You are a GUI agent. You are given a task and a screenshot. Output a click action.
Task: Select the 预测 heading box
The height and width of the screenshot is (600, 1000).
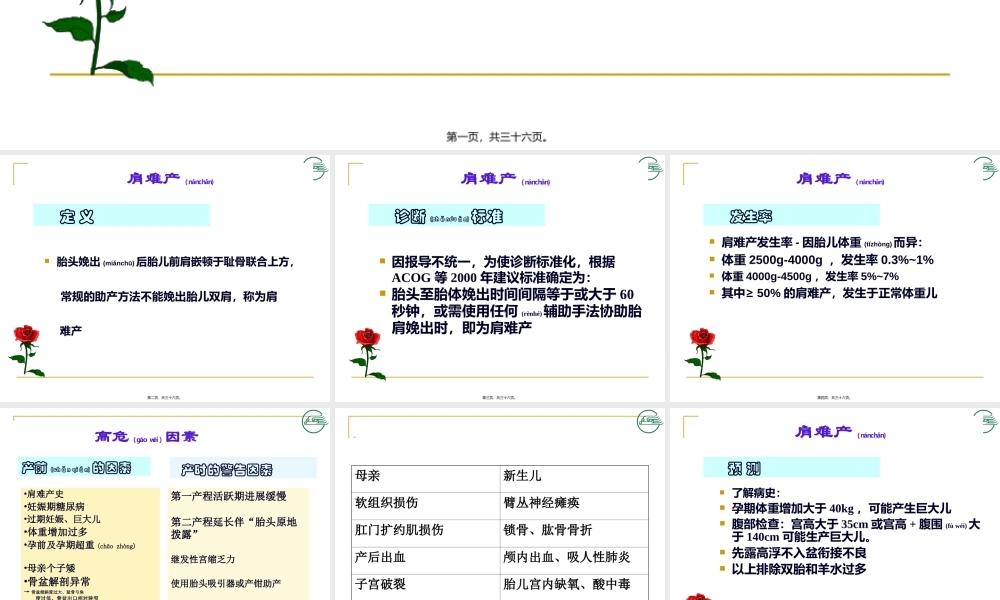click(791, 467)
